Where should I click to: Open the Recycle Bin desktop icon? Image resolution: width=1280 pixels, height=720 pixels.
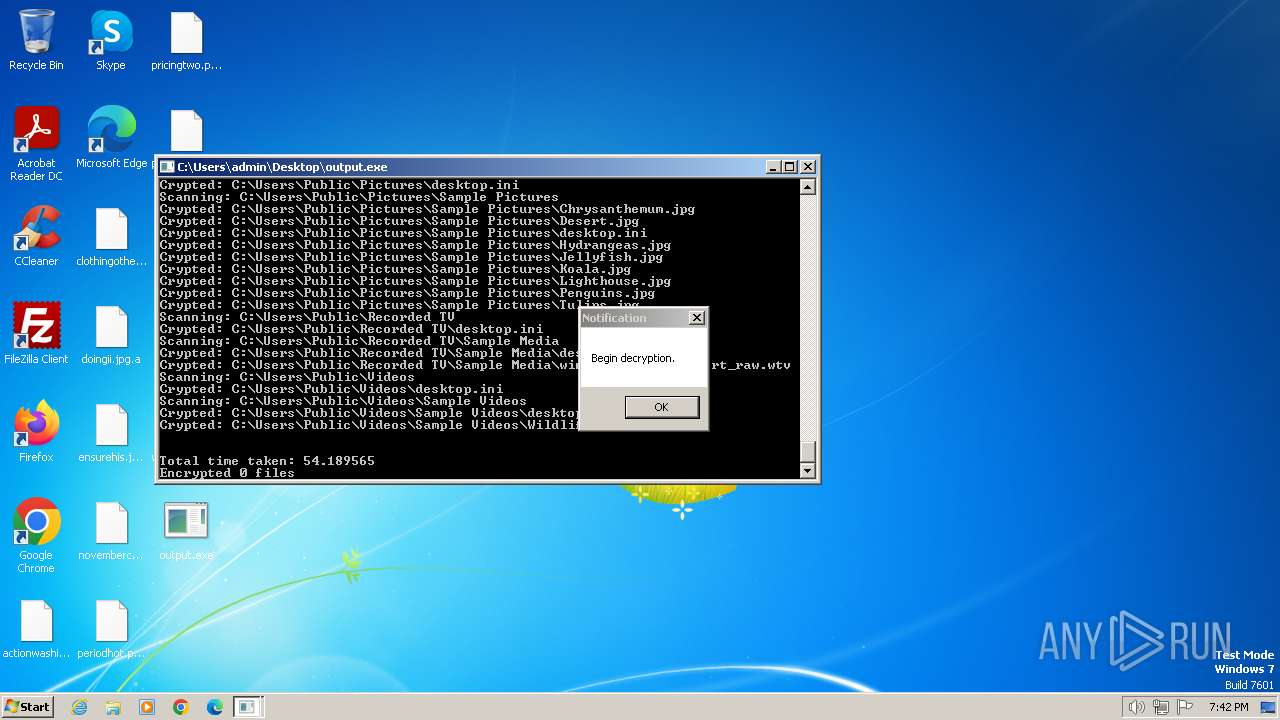click(x=36, y=41)
